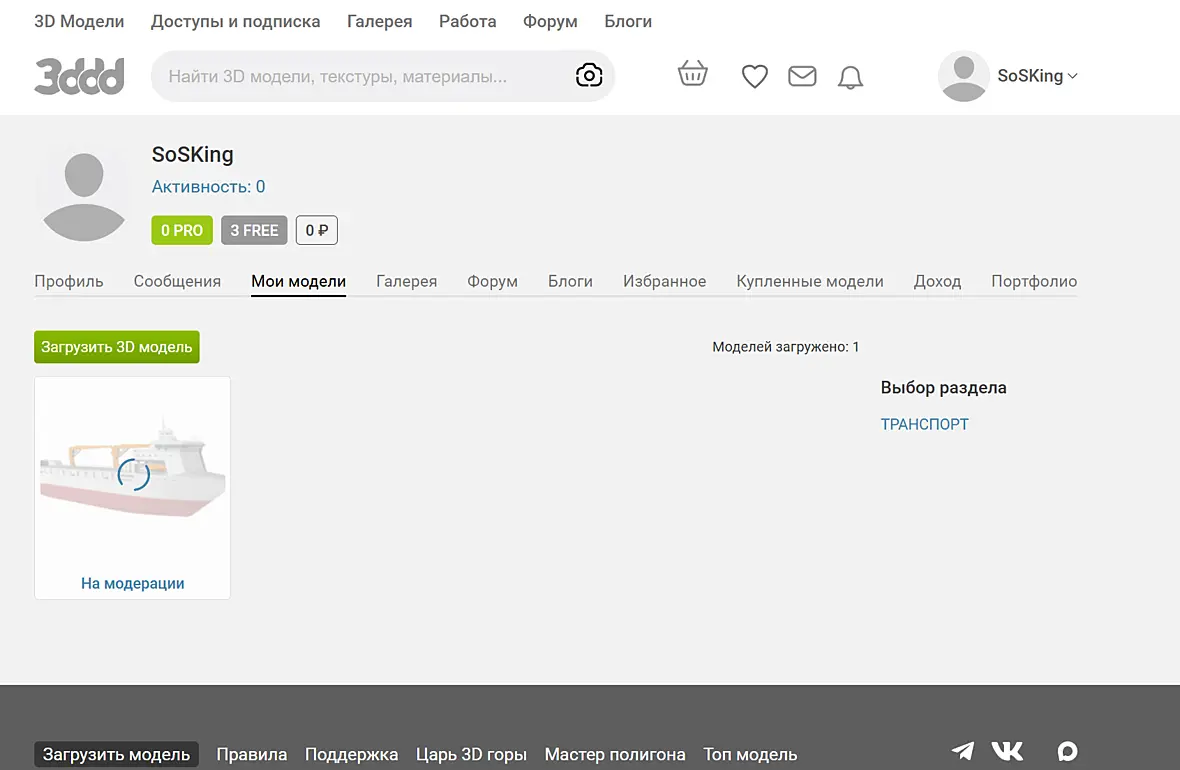Open VK link in footer
Screen dimensions: 1180x770
point(1007,750)
